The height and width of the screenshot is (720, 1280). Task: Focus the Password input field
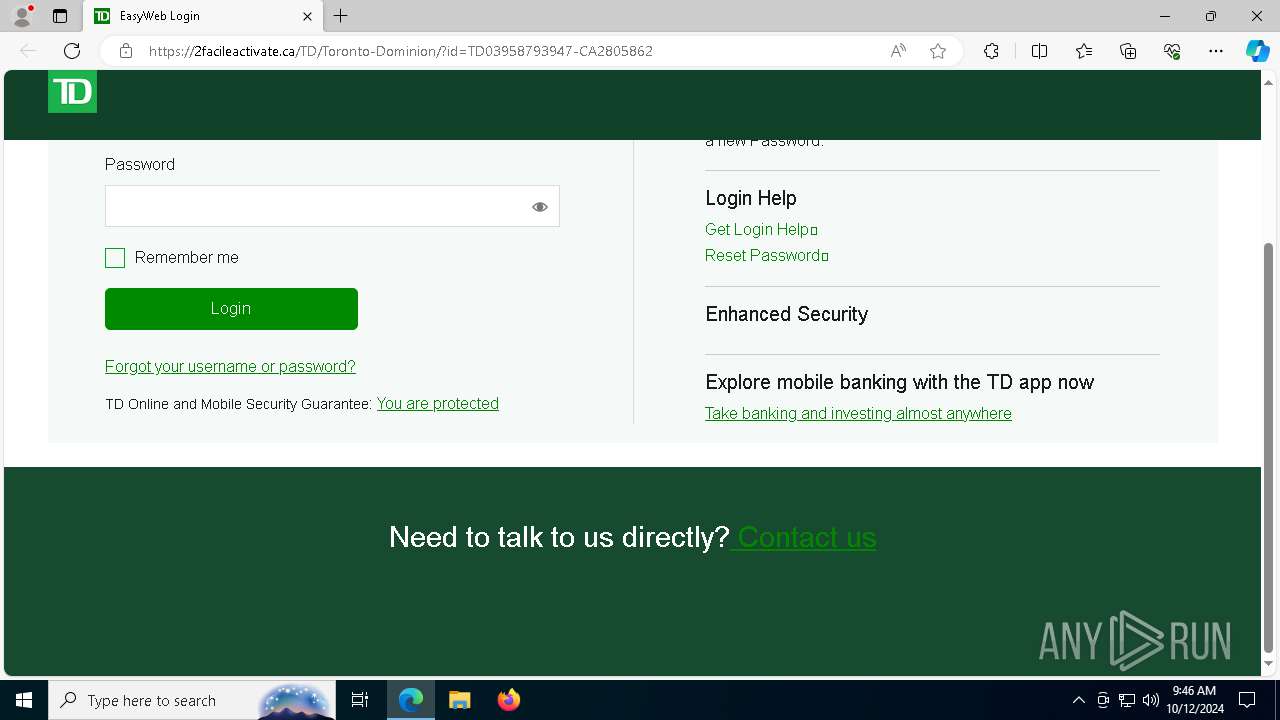pyautogui.click(x=332, y=206)
